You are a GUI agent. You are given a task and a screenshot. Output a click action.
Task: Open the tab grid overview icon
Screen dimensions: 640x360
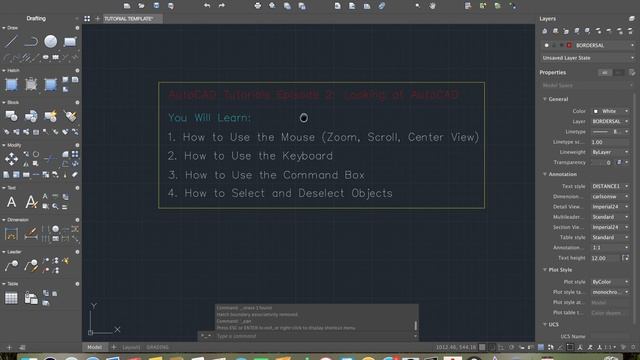point(87,19)
